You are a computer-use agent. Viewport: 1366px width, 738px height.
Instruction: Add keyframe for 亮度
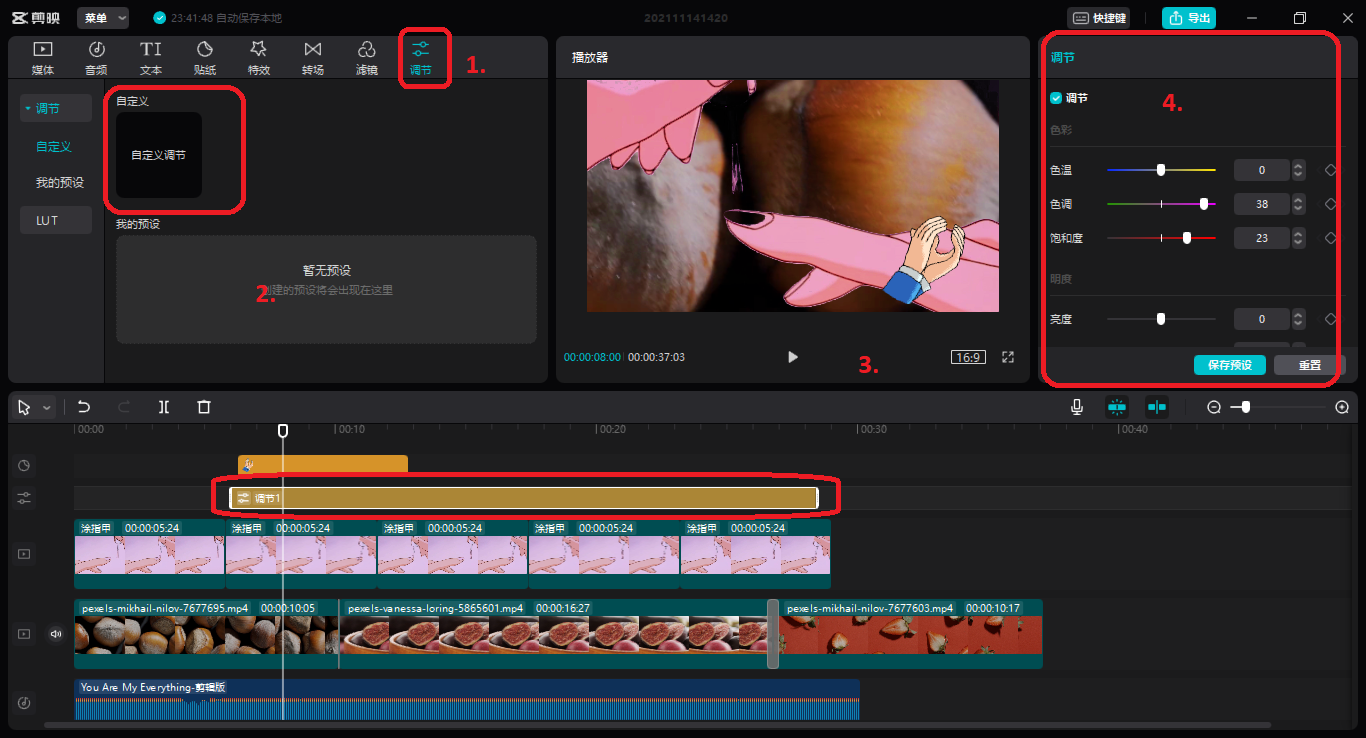(x=1330, y=319)
